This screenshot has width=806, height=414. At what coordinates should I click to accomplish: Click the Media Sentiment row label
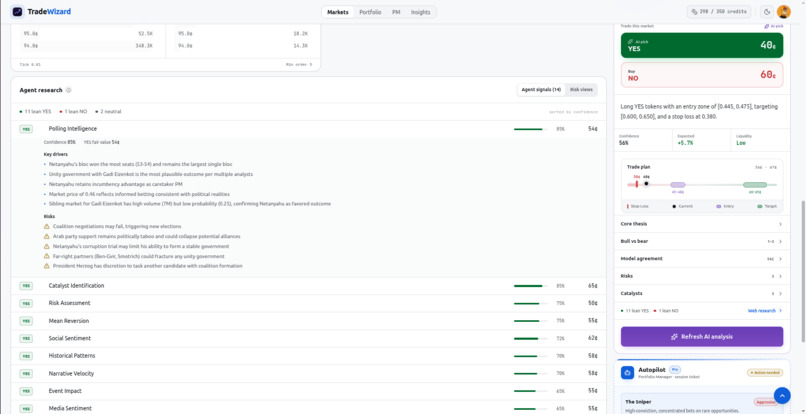point(70,408)
